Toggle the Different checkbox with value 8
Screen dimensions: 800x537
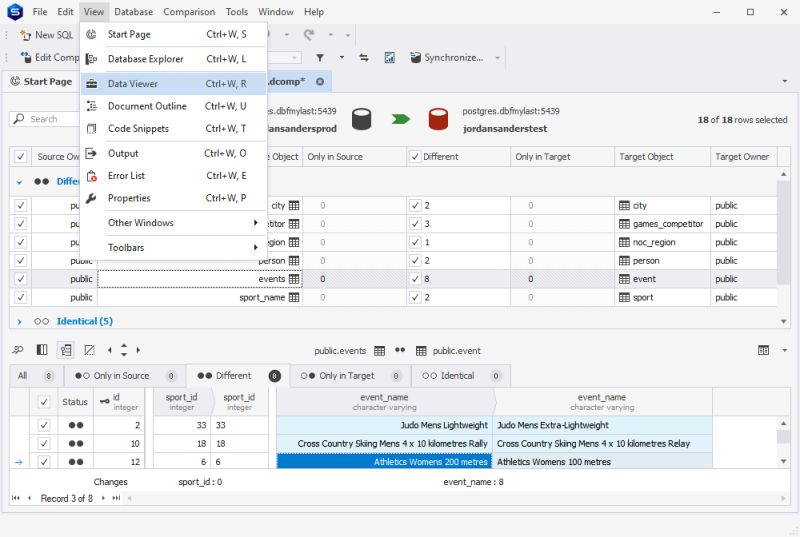coord(415,279)
